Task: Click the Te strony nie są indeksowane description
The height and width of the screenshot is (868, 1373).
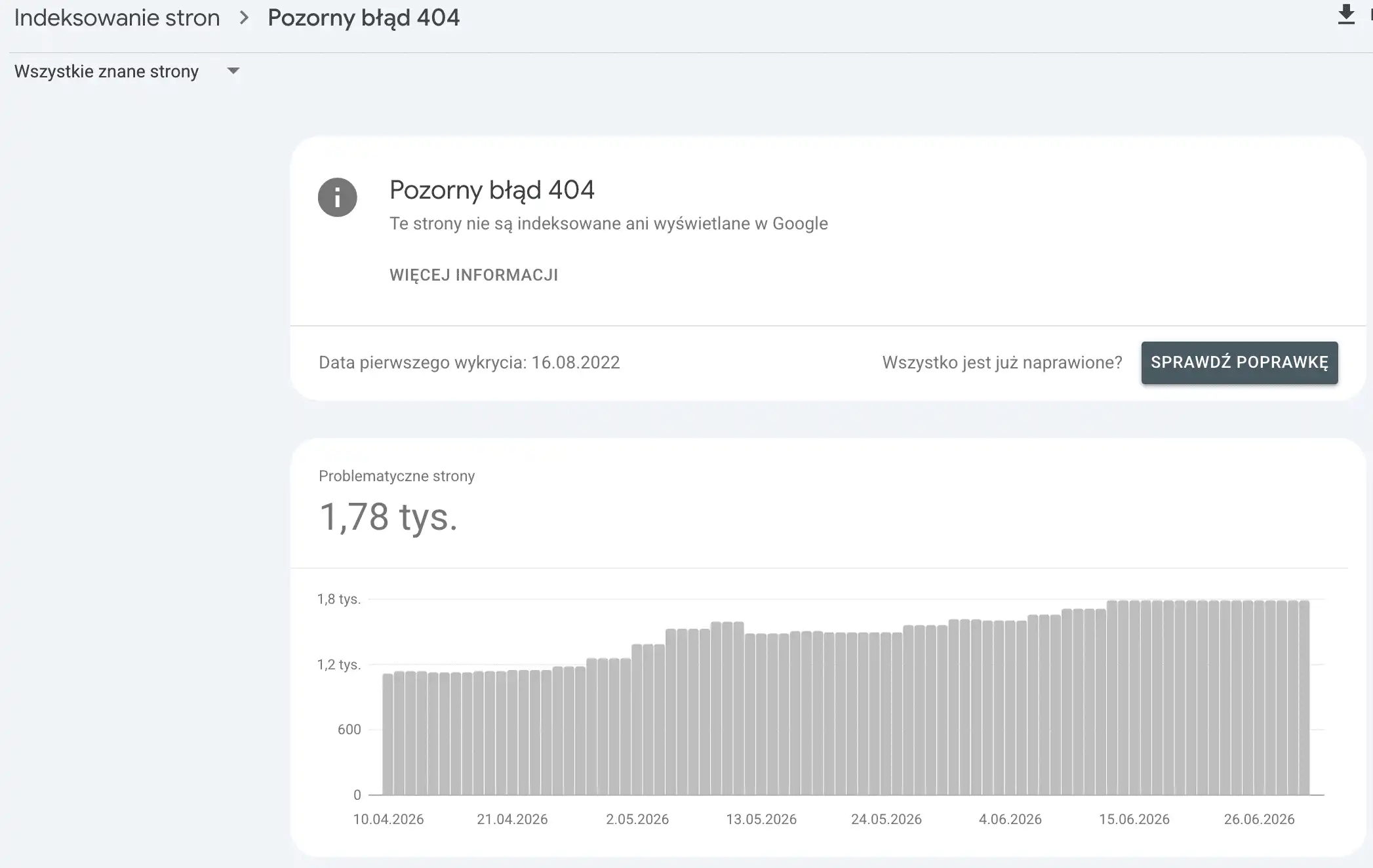Action: tap(608, 224)
